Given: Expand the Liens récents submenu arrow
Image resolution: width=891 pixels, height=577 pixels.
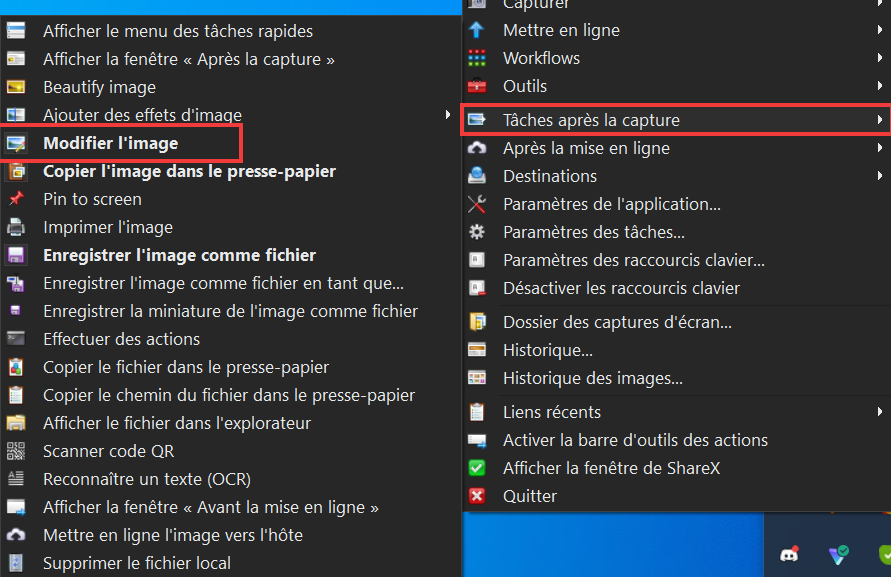Looking at the screenshot, I should click(880, 411).
